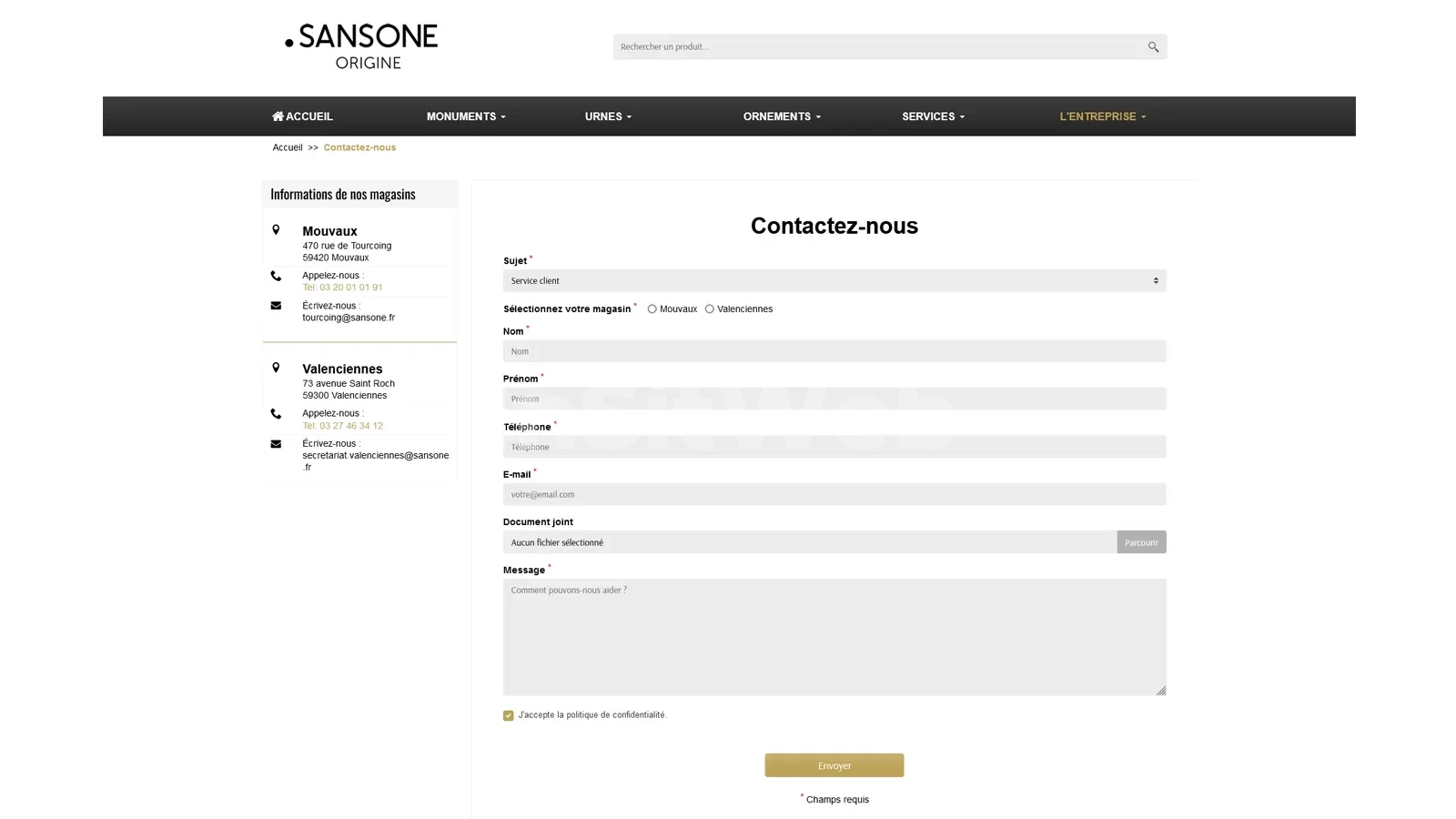Uncheck the privacy policy acceptance checkbox

[x=509, y=715]
